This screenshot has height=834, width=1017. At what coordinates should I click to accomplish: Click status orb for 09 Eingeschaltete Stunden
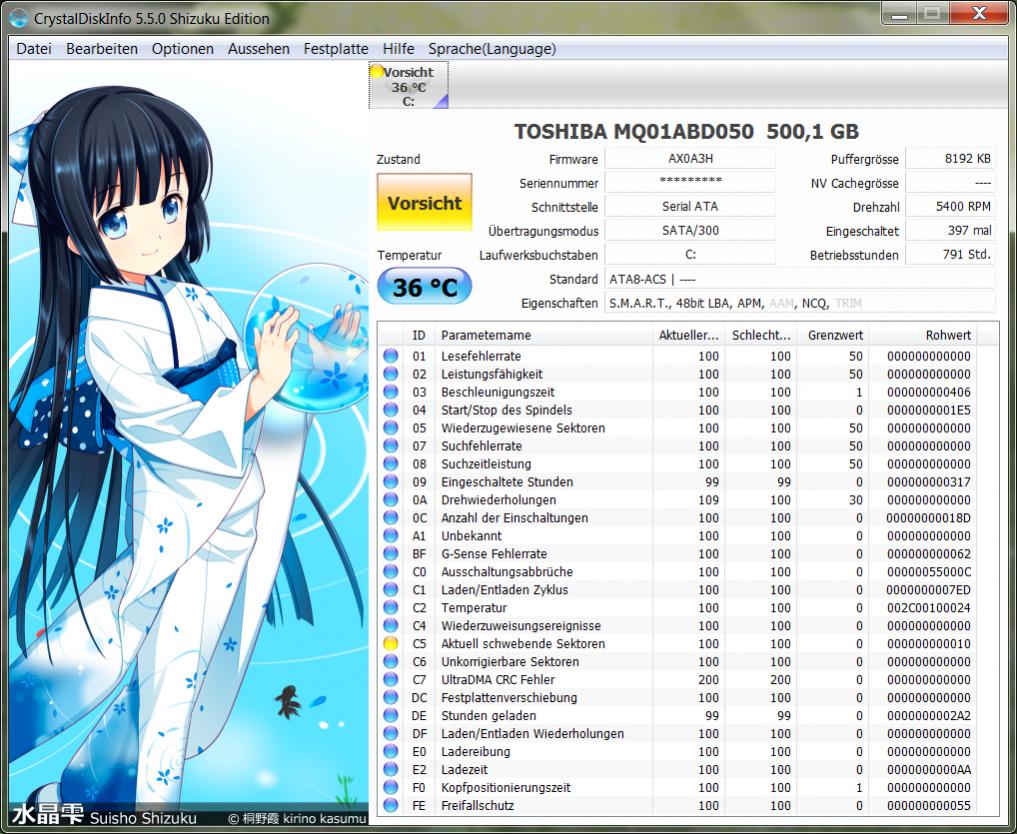tap(390, 482)
